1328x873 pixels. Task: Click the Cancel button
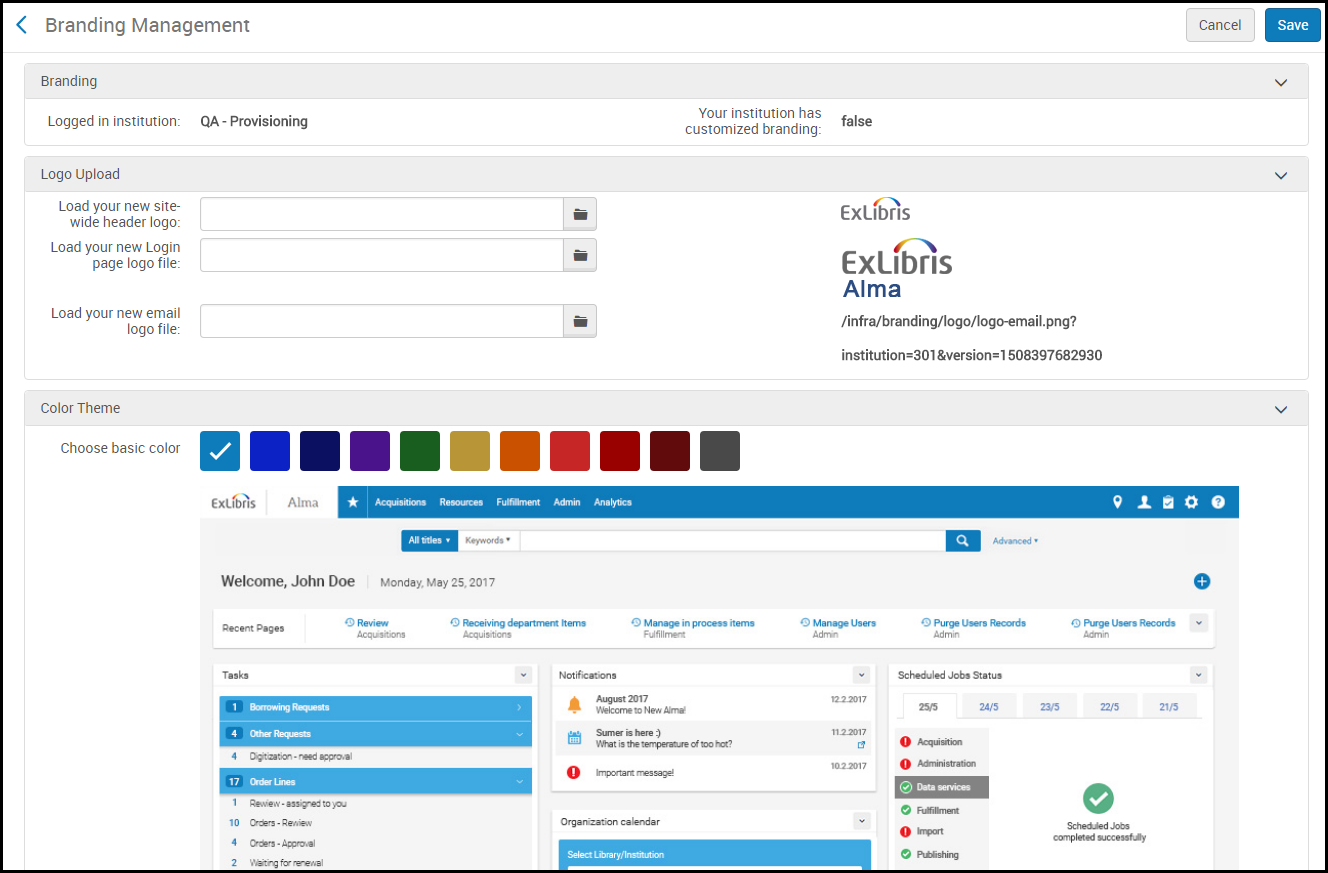tap(1220, 25)
